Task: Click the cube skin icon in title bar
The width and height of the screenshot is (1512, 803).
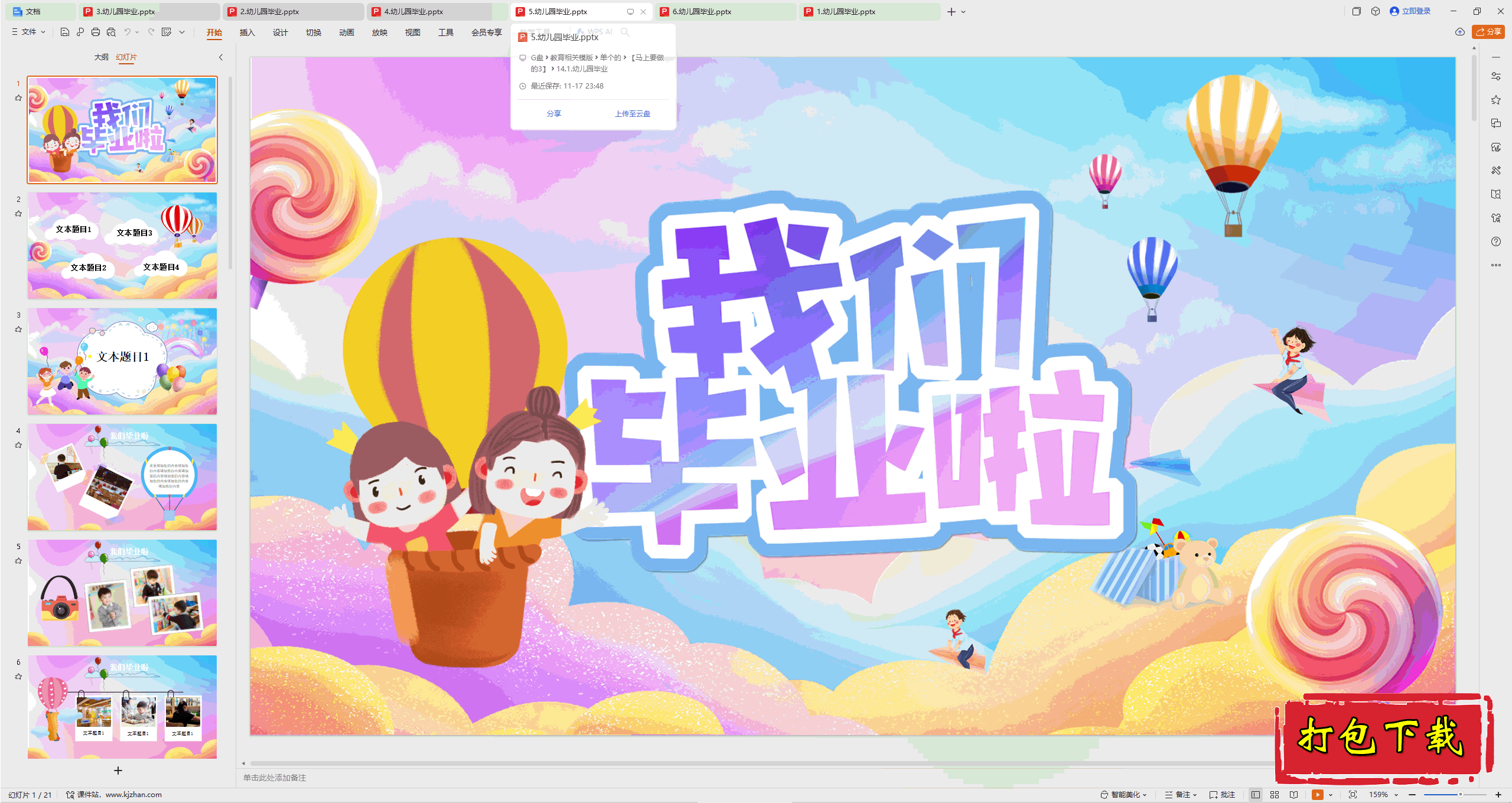Action: click(x=1376, y=11)
